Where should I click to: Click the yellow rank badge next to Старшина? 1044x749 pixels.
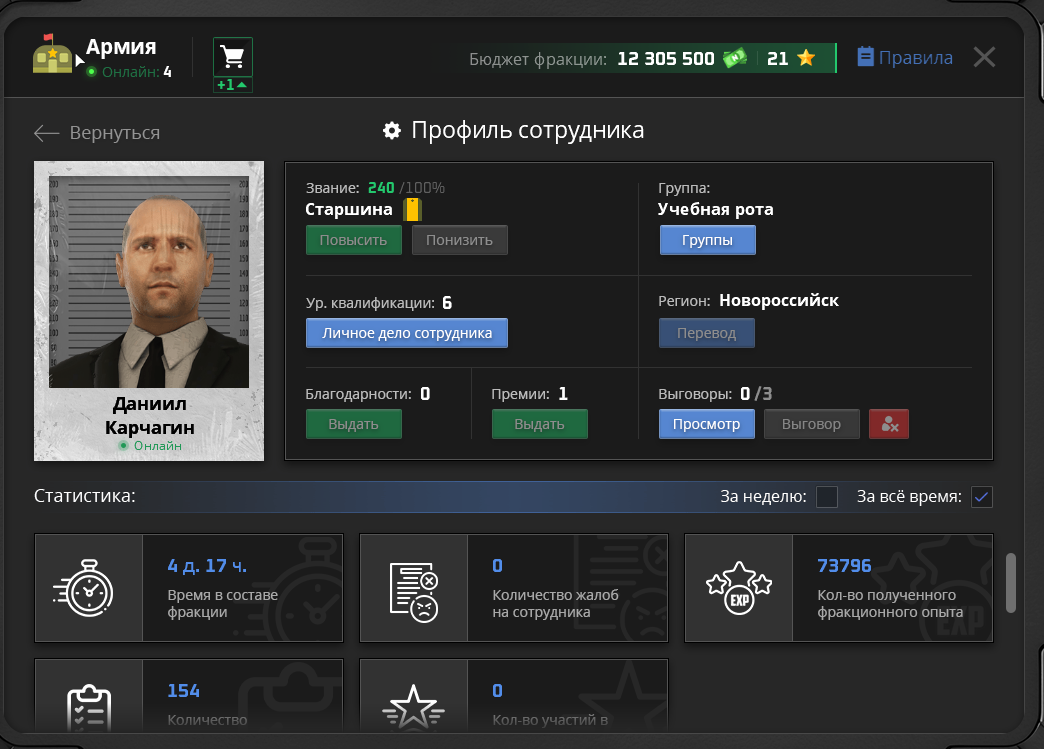point(413,209)
